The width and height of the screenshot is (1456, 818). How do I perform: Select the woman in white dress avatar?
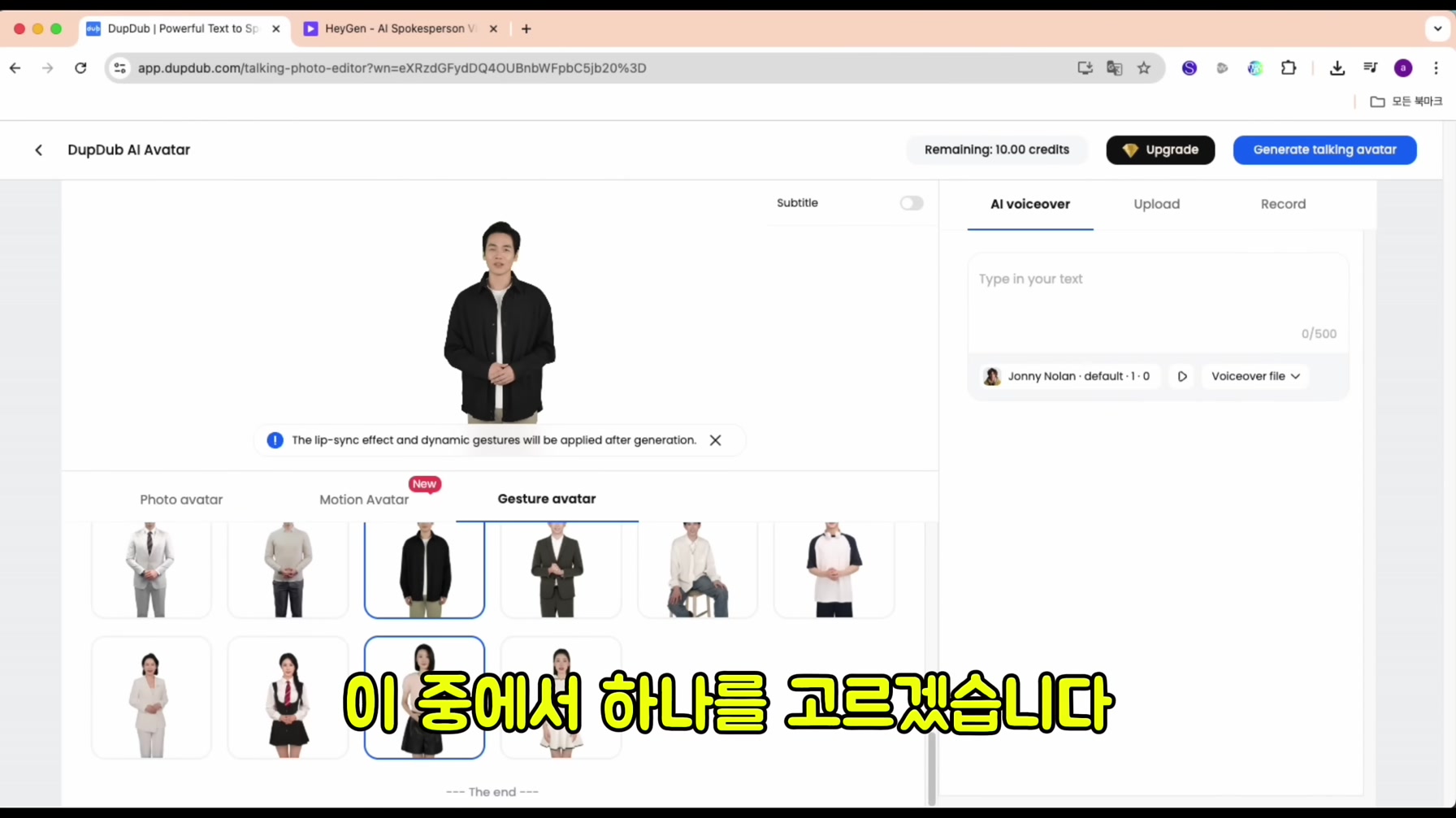pyautogui.click(x=561, y=698)
